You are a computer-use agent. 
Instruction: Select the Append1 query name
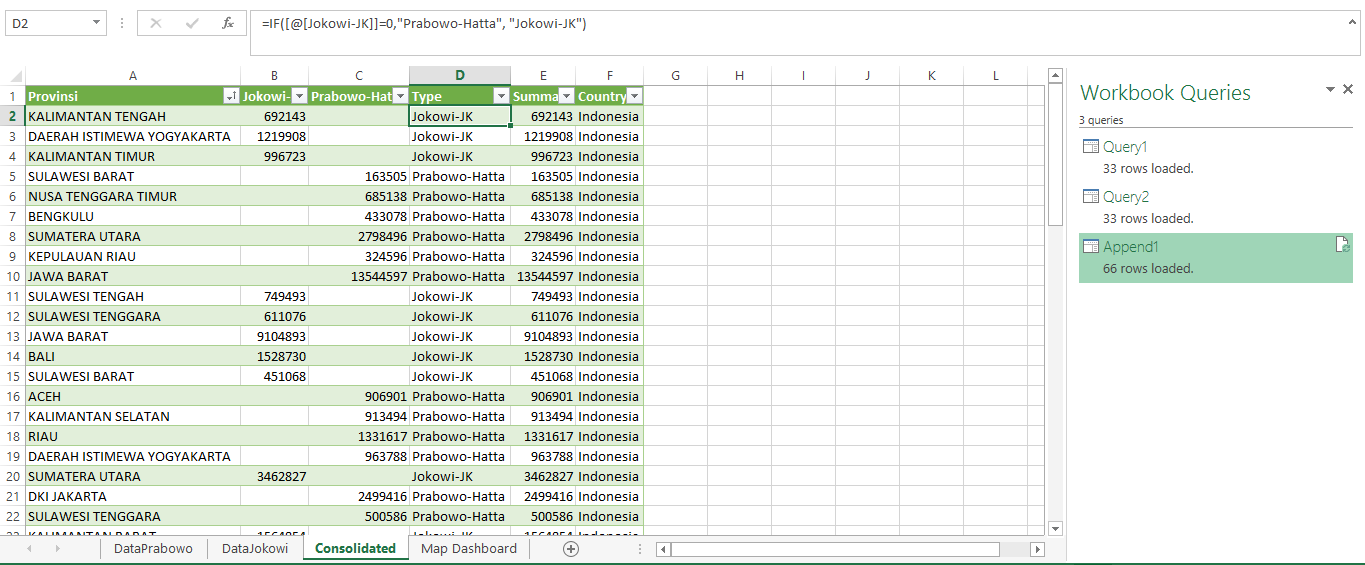[x=1130, y=247]
